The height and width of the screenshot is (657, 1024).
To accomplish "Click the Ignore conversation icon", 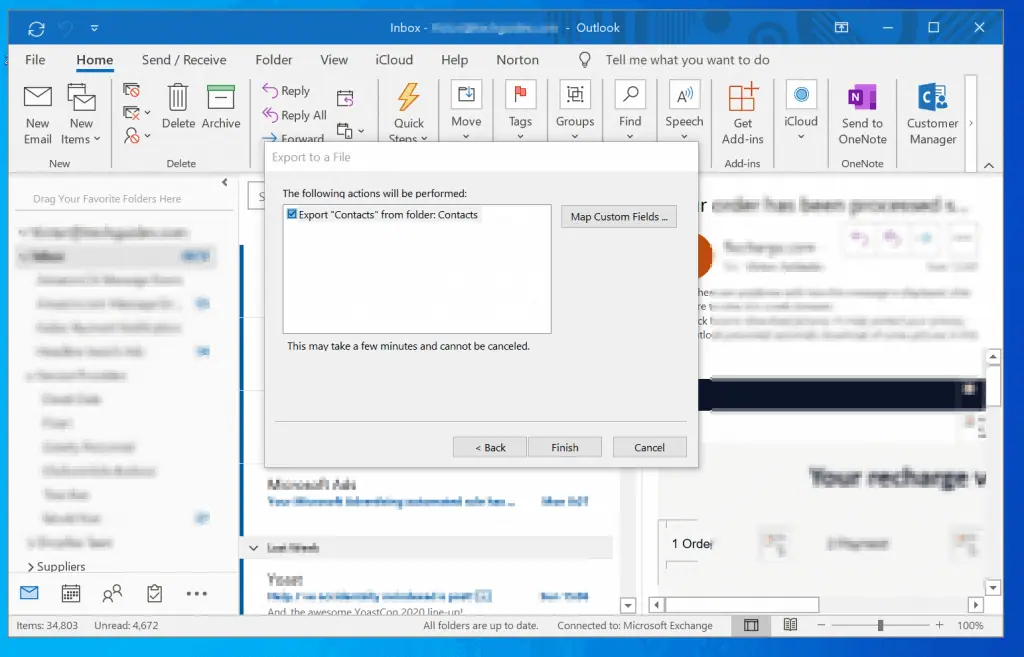I will click(x=131, y=90).
